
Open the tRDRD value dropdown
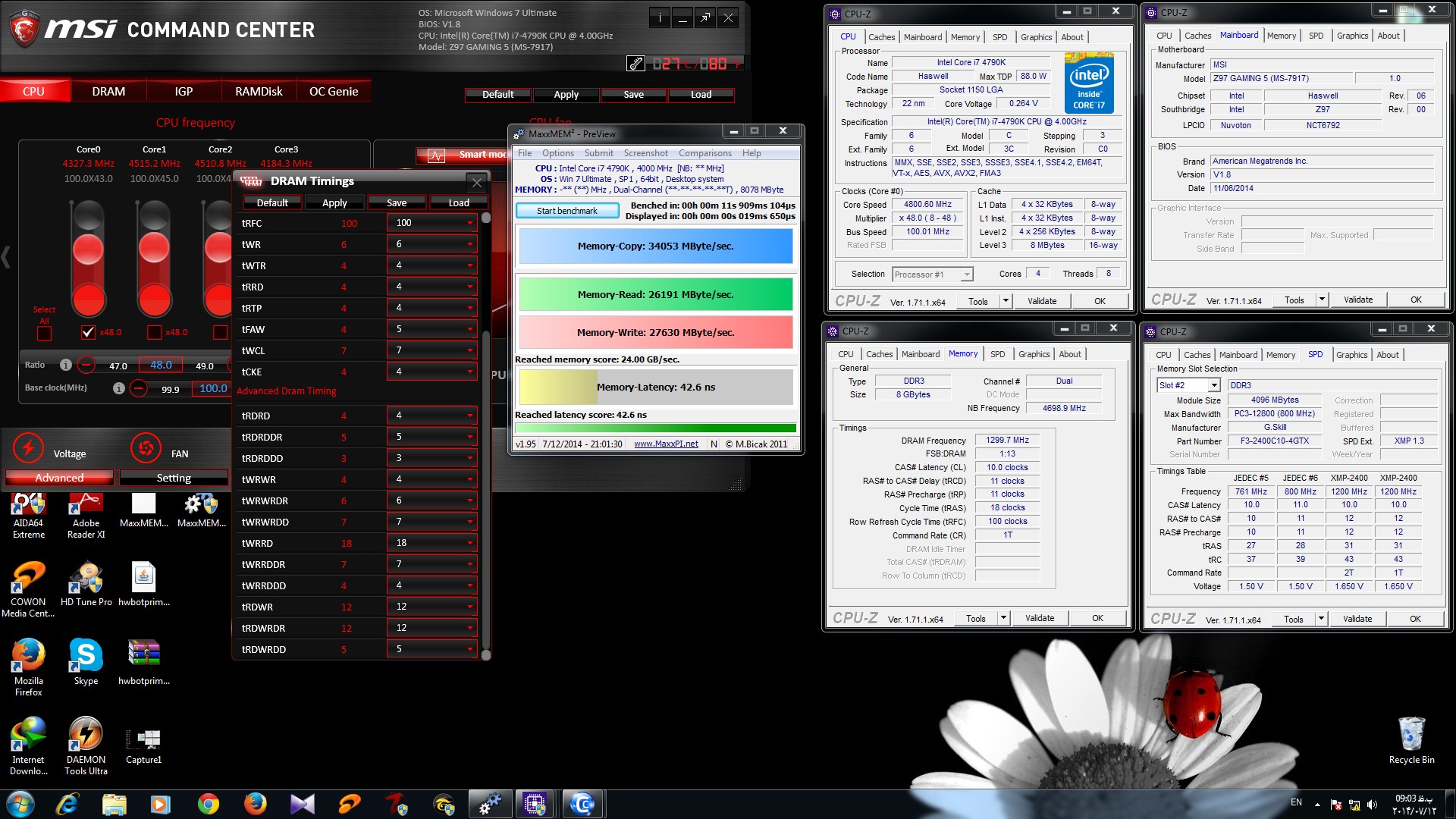pos(431,416)
